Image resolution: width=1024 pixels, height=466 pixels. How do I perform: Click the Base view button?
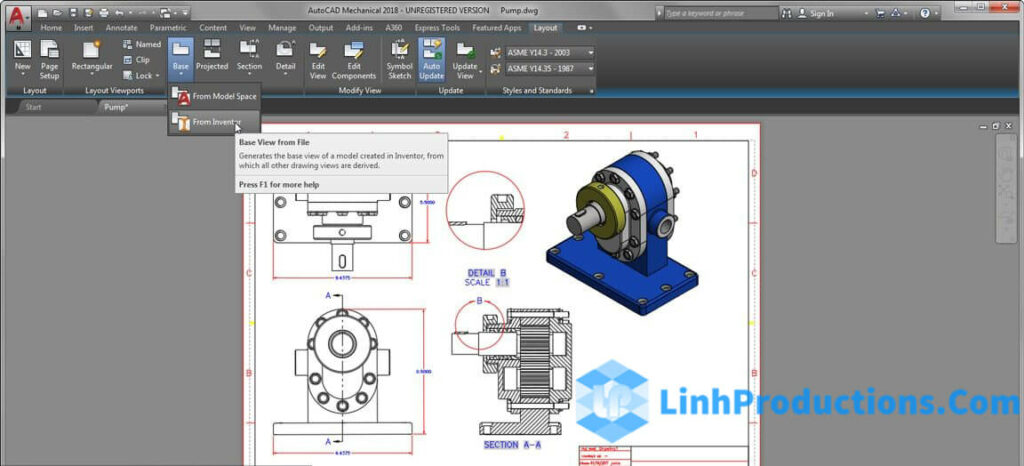pyautogui.click(x=181, y=58)
